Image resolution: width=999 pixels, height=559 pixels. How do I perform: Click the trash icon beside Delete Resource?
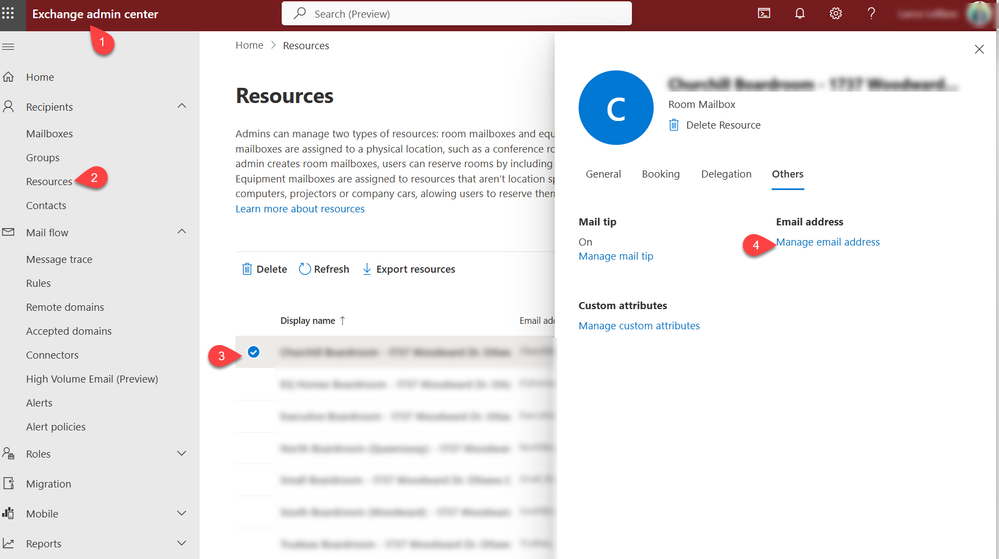click(673, 125)
